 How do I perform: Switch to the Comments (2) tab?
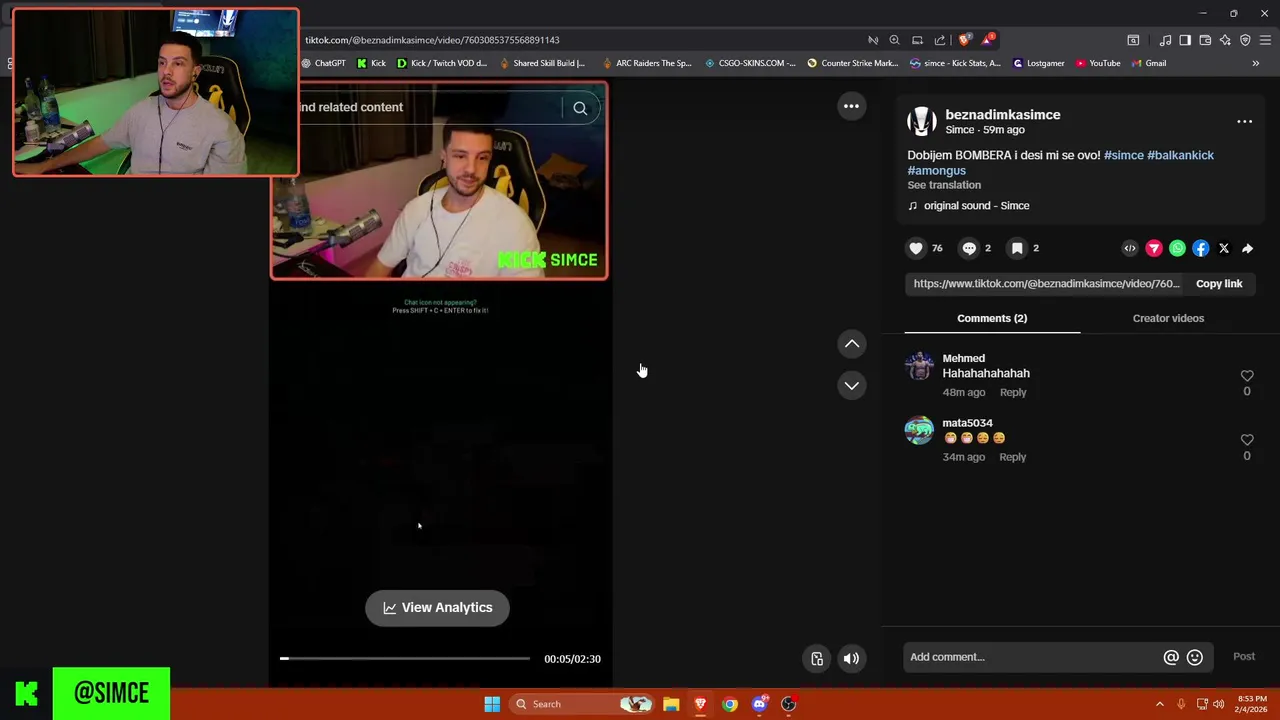(992, 318)
